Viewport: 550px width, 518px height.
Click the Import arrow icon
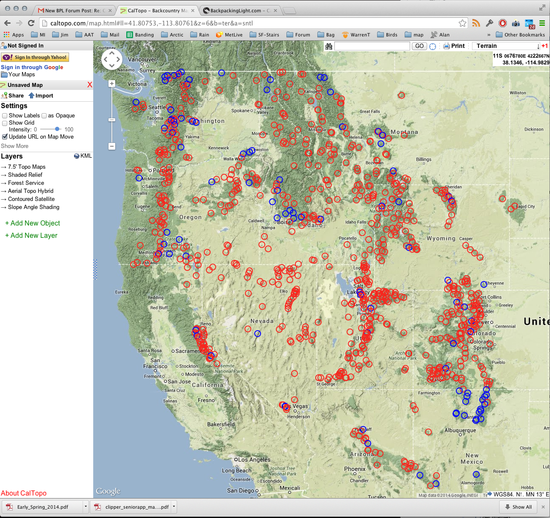(32, 95)
